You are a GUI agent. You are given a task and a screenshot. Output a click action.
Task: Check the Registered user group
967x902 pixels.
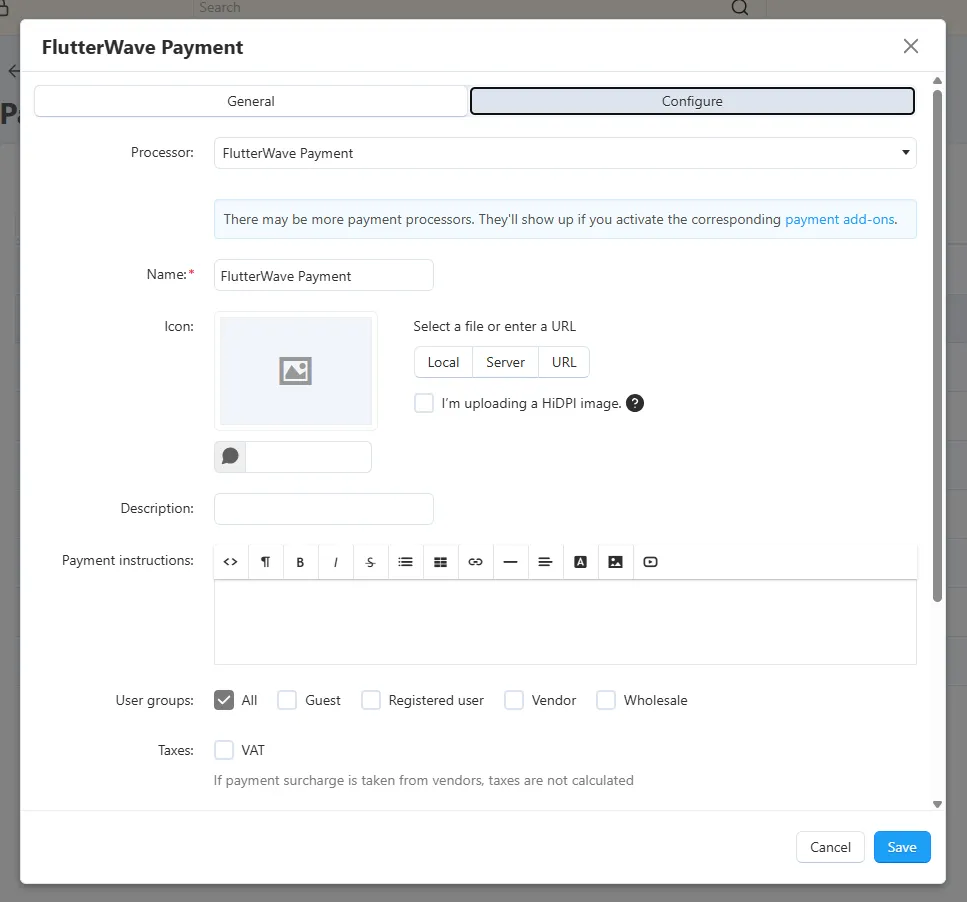[371, 700]
